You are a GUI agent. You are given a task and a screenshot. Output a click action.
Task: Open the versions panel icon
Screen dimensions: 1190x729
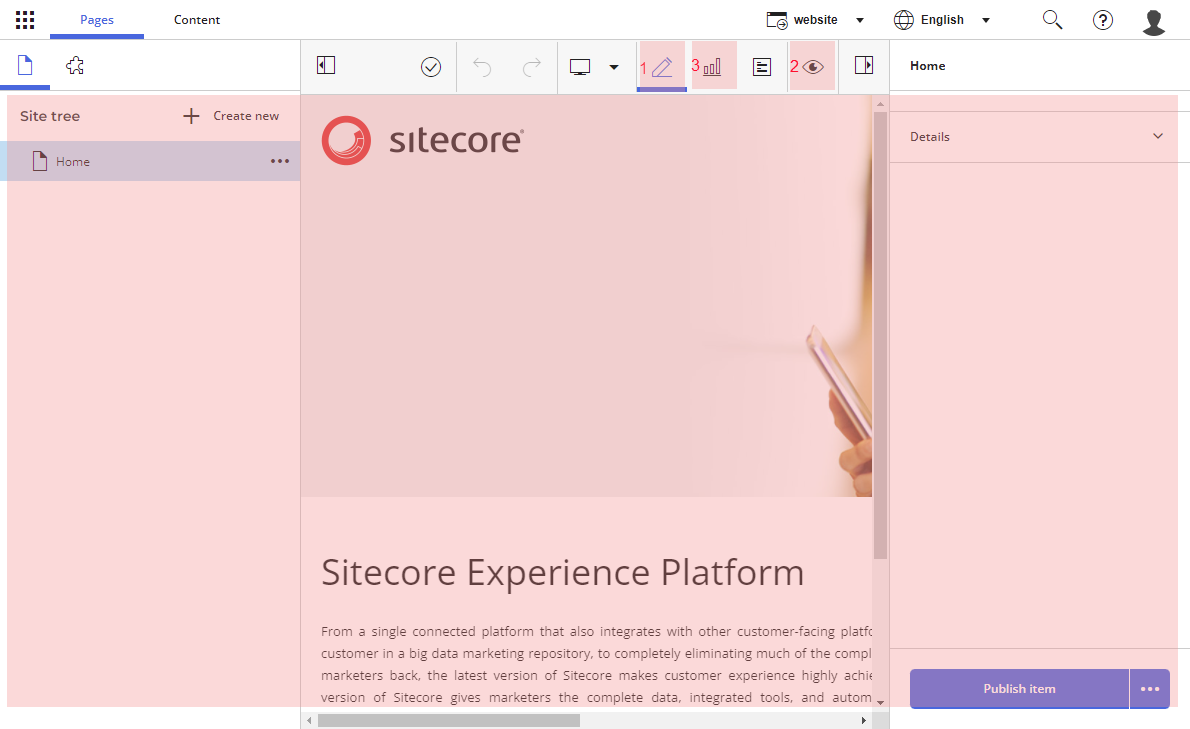(762, 67)
